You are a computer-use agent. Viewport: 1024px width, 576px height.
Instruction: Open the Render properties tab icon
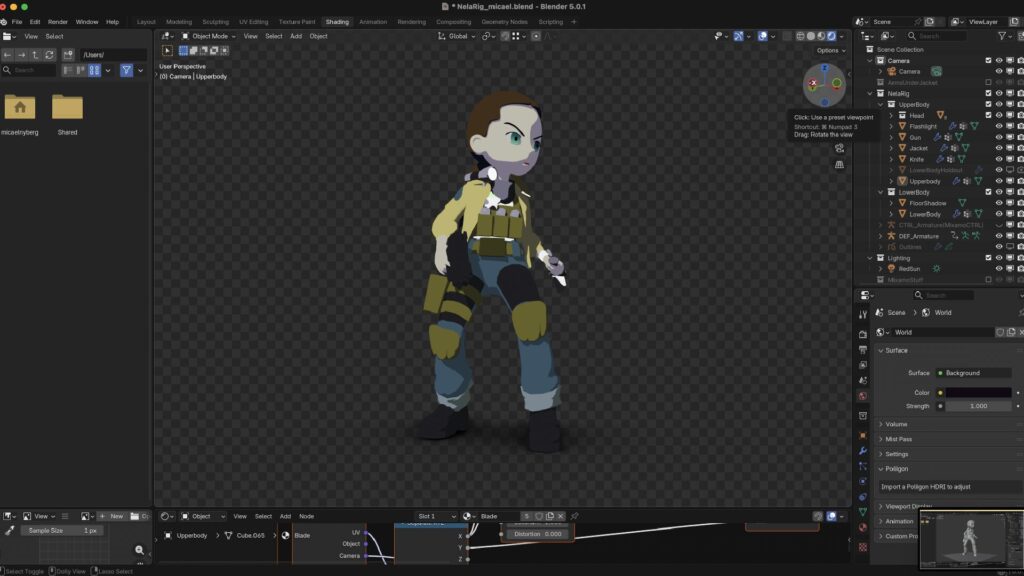click(863, 333)
